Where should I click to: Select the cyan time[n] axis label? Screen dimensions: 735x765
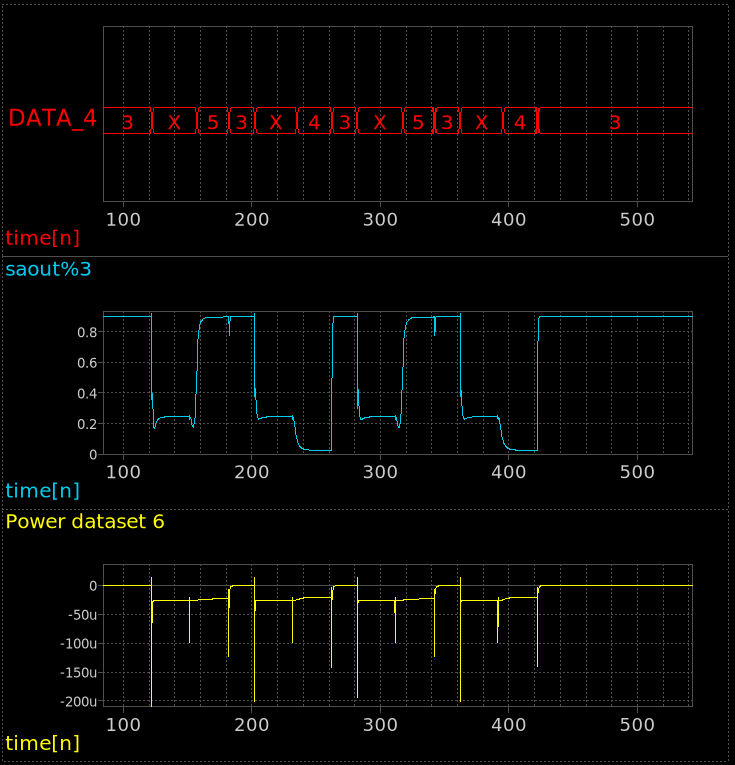coord(42,490)
